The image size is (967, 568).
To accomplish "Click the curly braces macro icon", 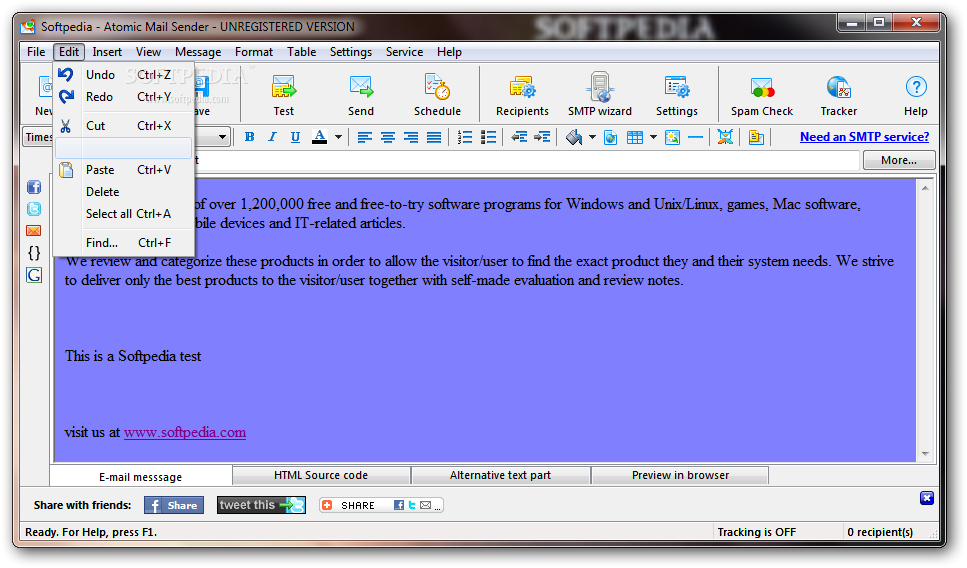I will 34,253.
